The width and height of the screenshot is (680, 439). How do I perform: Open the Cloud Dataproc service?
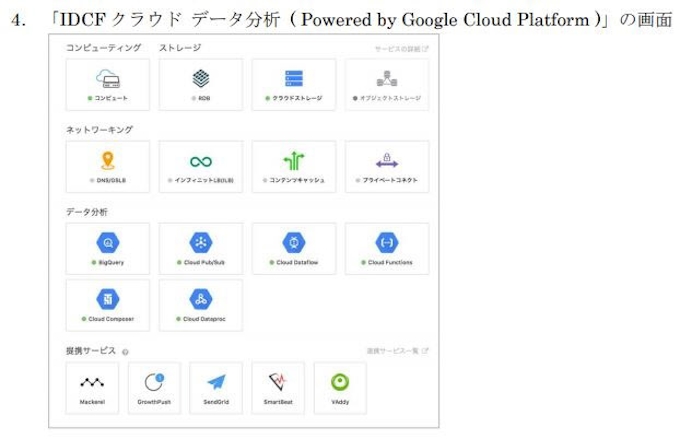[x=201, y=305]
